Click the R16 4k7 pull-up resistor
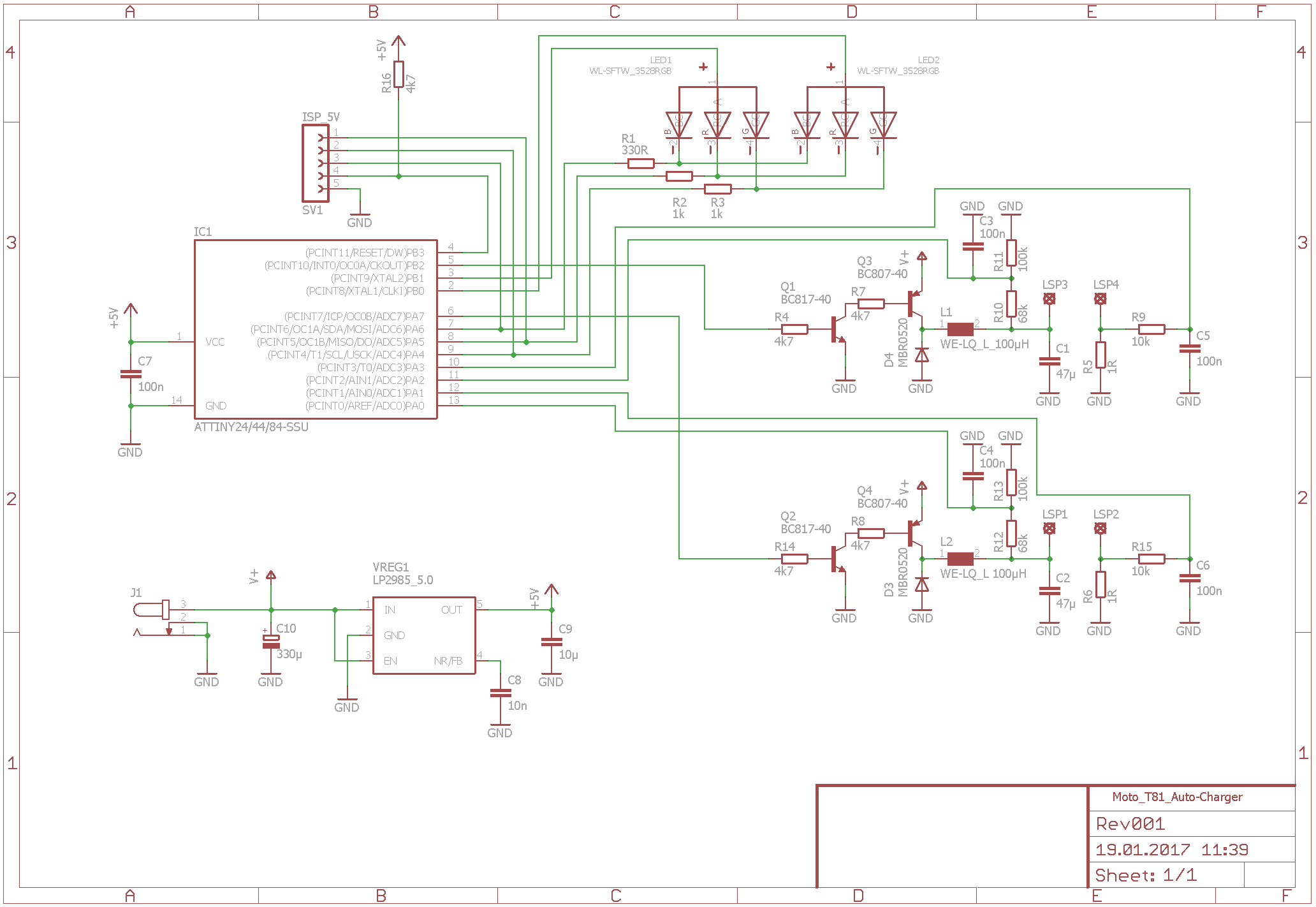Viewport: 1316px width, 907px height. pos(398,74)
